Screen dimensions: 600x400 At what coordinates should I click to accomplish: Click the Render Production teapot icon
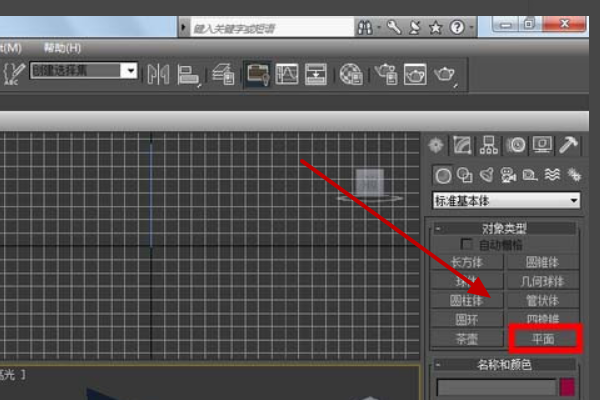tap(445, 74)
